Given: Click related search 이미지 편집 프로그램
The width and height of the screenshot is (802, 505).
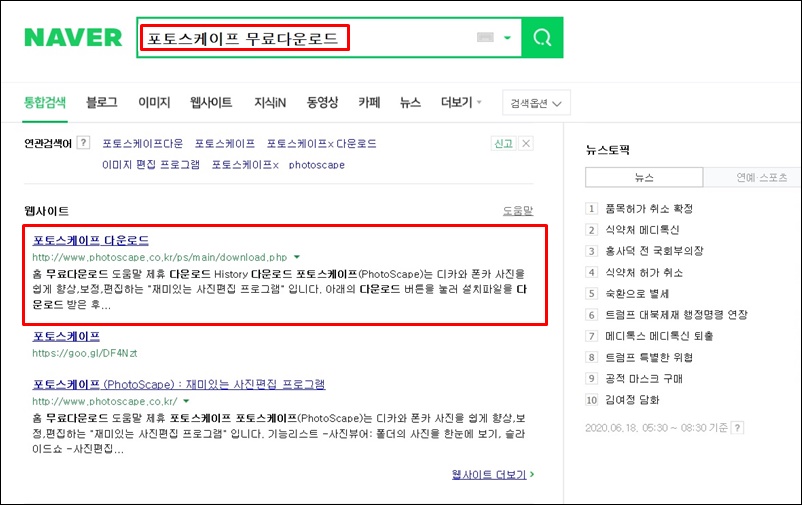Looking at the screenshot, I should point(151,164).
